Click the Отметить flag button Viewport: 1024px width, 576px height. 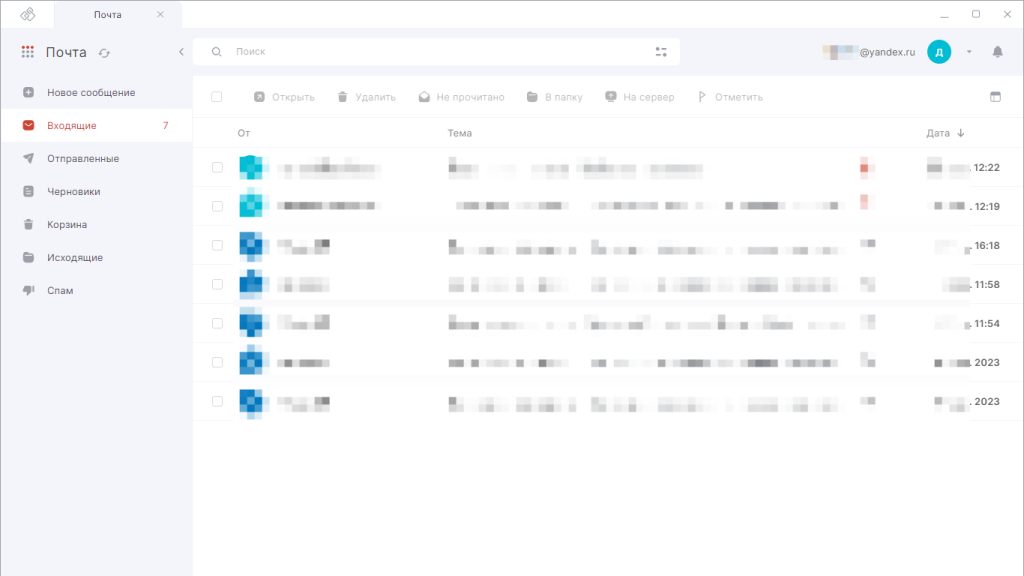click(x=730, y=97)
